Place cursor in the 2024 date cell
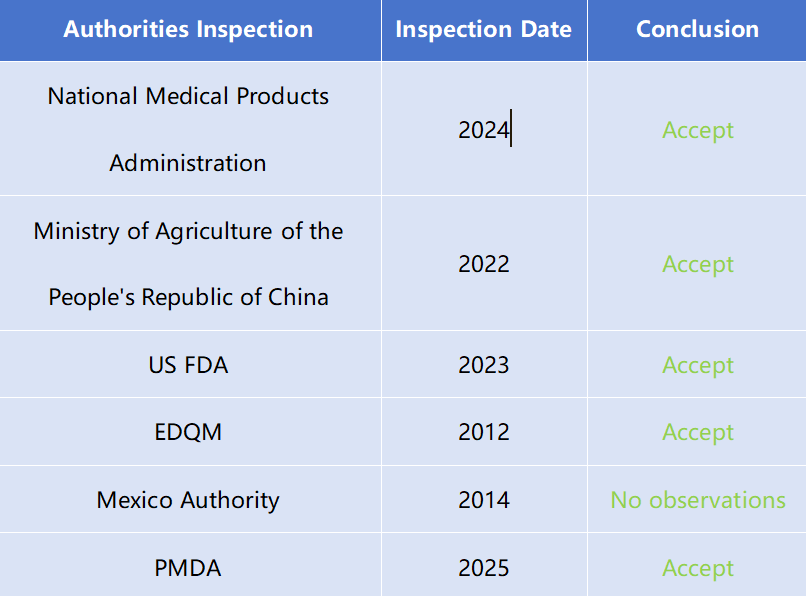Image resolution: width=806 pixels, height=596 pixels. (484, 129)
